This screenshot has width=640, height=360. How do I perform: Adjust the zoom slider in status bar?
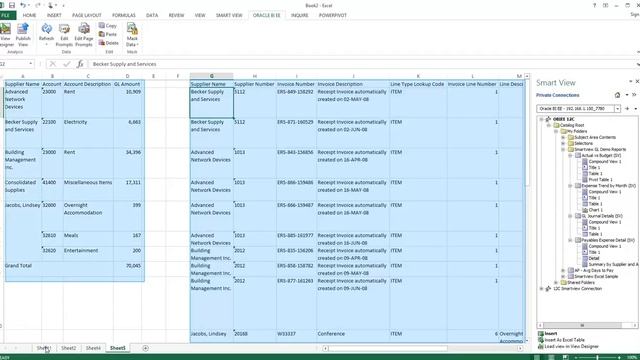597,357
